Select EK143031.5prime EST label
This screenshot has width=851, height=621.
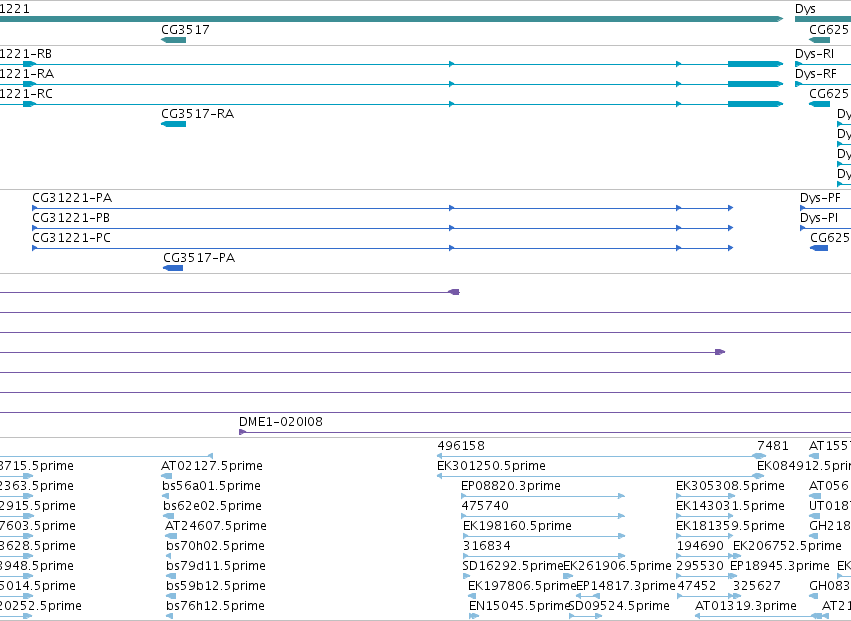point(731,506)
